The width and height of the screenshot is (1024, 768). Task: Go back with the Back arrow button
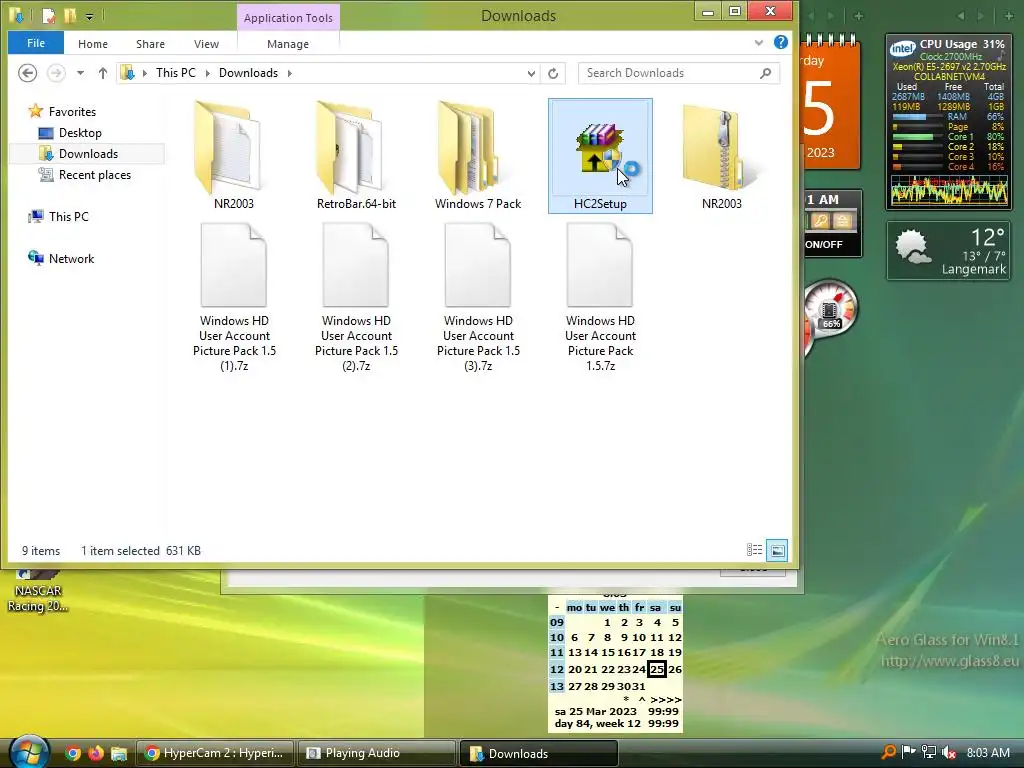click(27, 72)
